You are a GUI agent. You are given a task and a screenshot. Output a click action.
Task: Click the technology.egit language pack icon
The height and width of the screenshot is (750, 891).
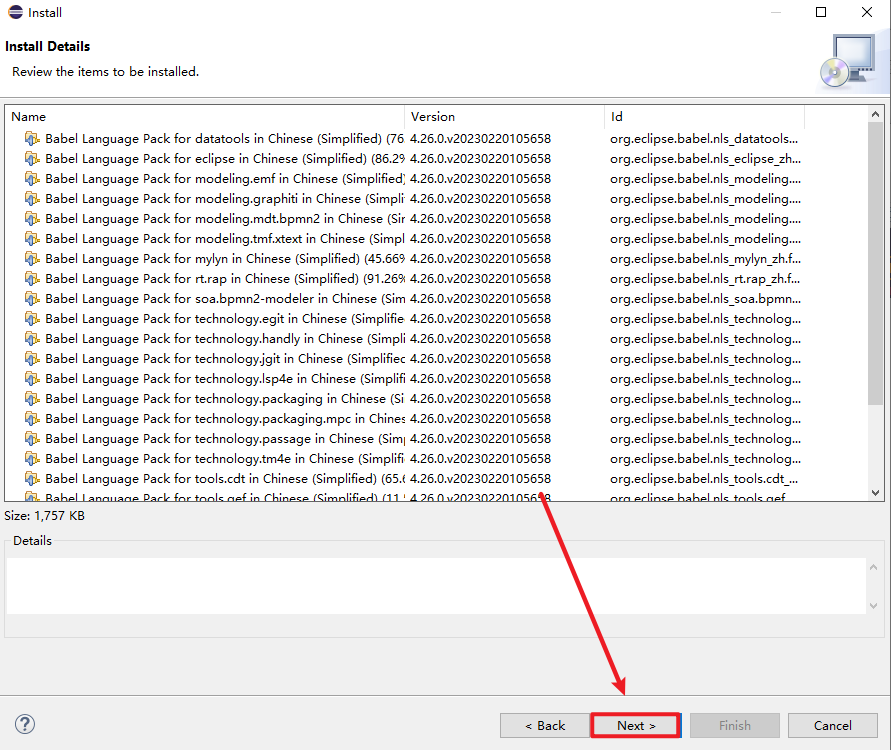coord(32,319)
